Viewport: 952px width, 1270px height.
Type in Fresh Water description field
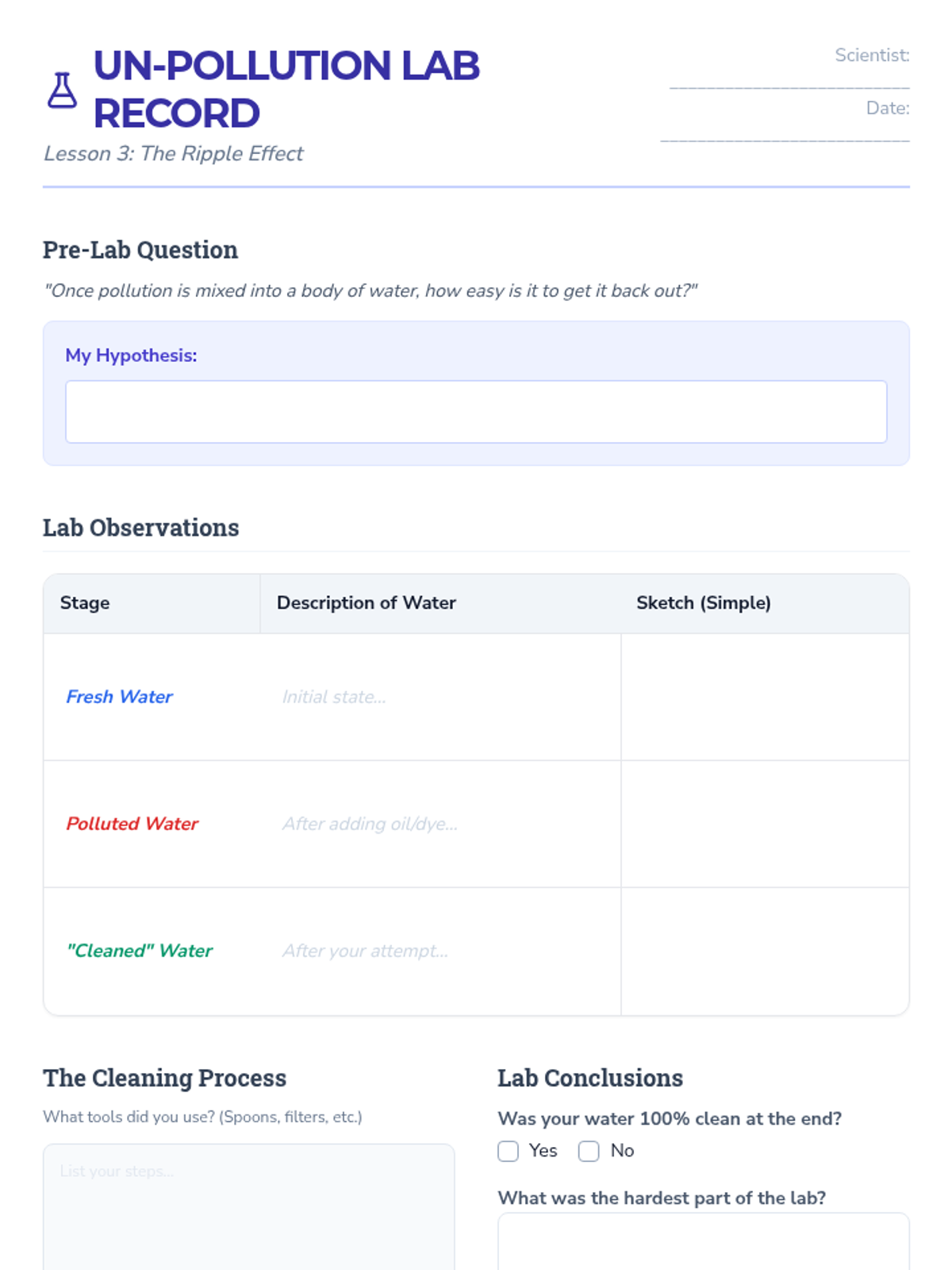pos(440,697)
